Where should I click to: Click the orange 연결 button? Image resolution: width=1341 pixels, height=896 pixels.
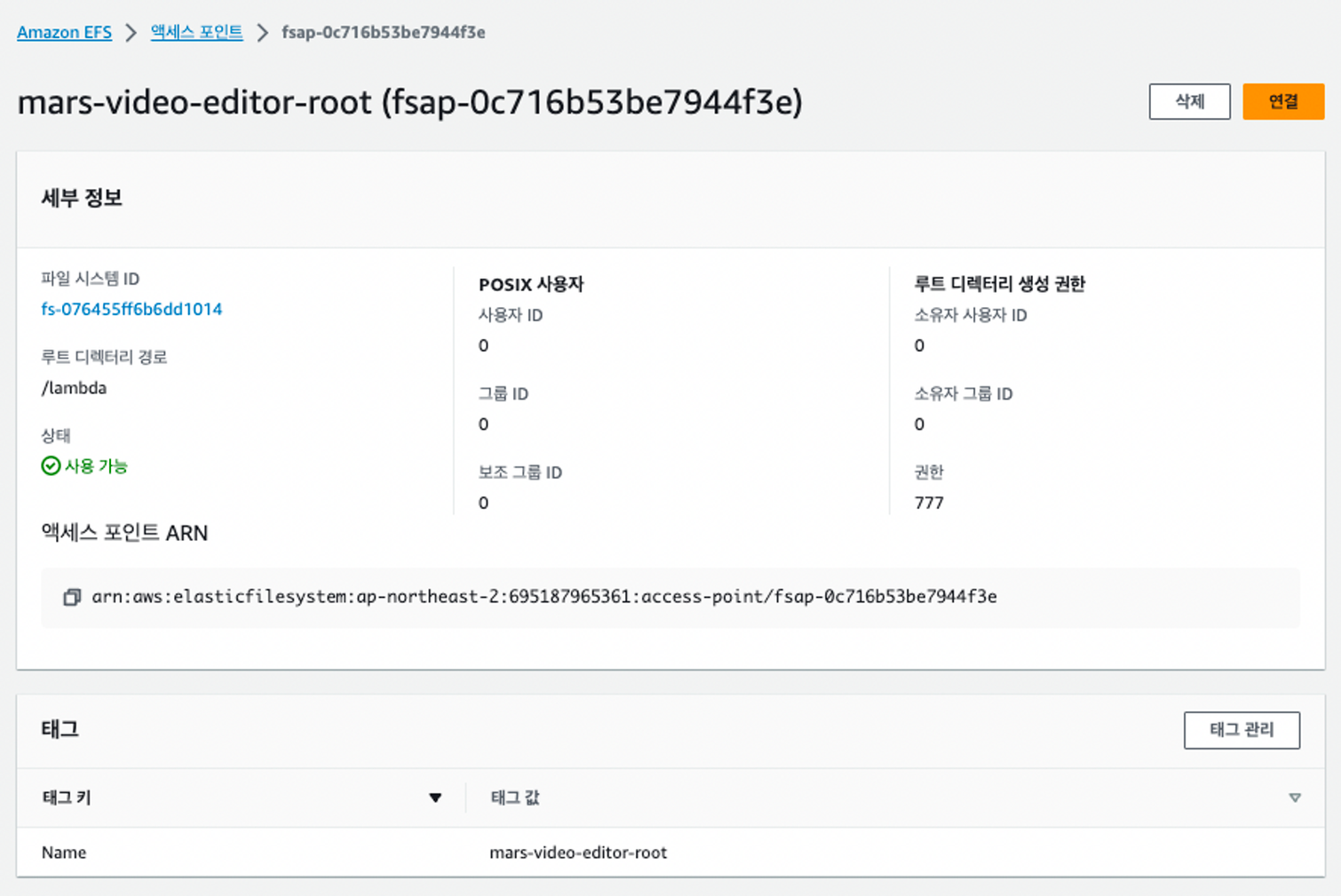1283,101
